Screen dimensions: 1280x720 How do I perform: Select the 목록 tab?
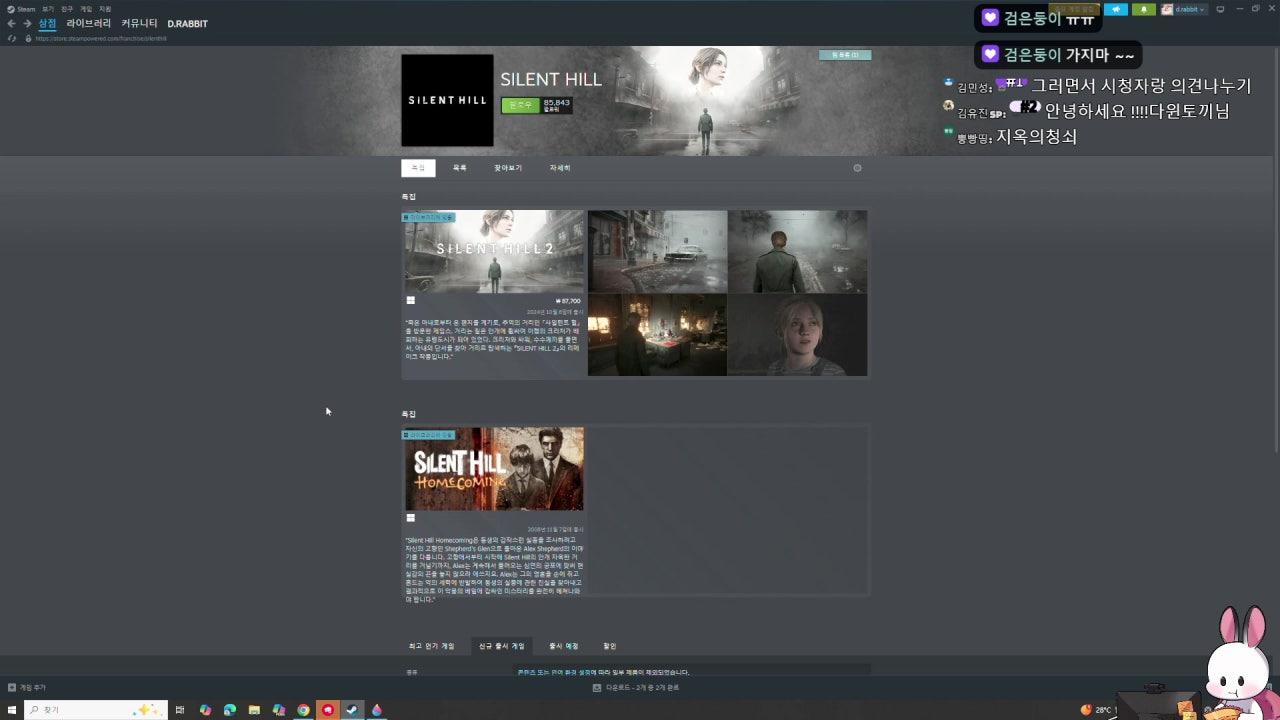tap(459, 168)
